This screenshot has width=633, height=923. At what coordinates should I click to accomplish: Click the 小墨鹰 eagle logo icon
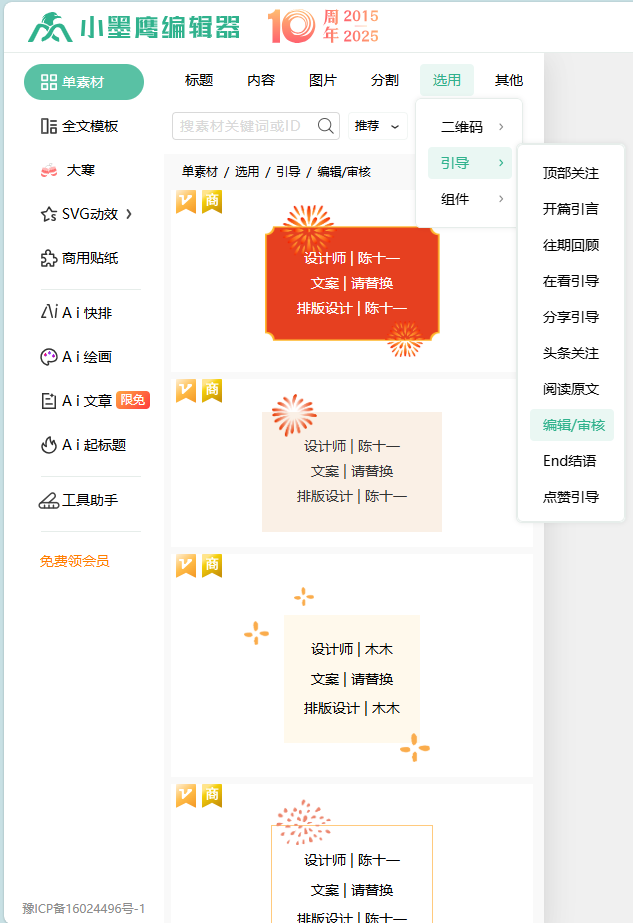(51, 27)
